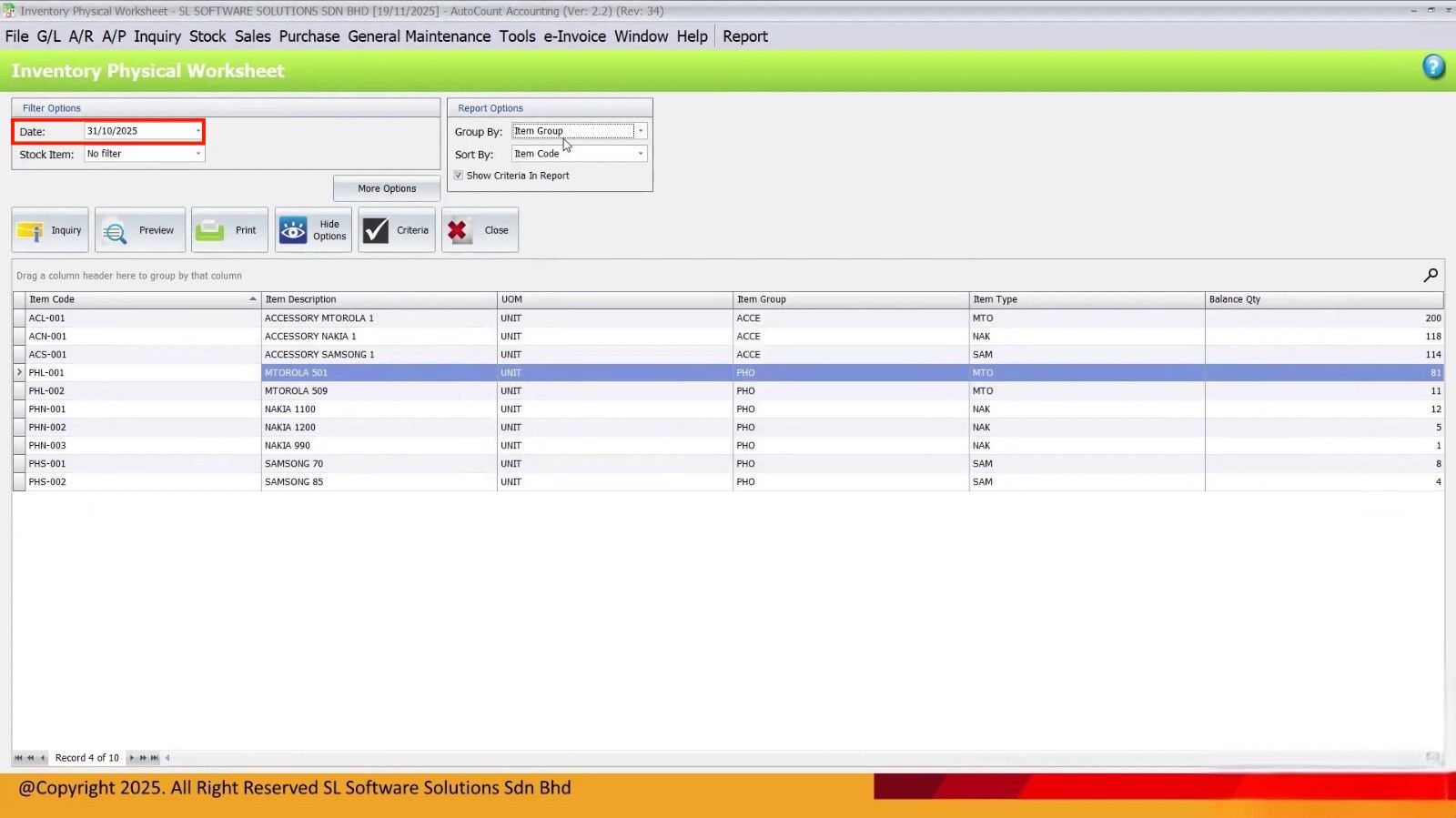Open the grid search magnifier icon
1456x818 pixels.
(x=1431, y=275)
